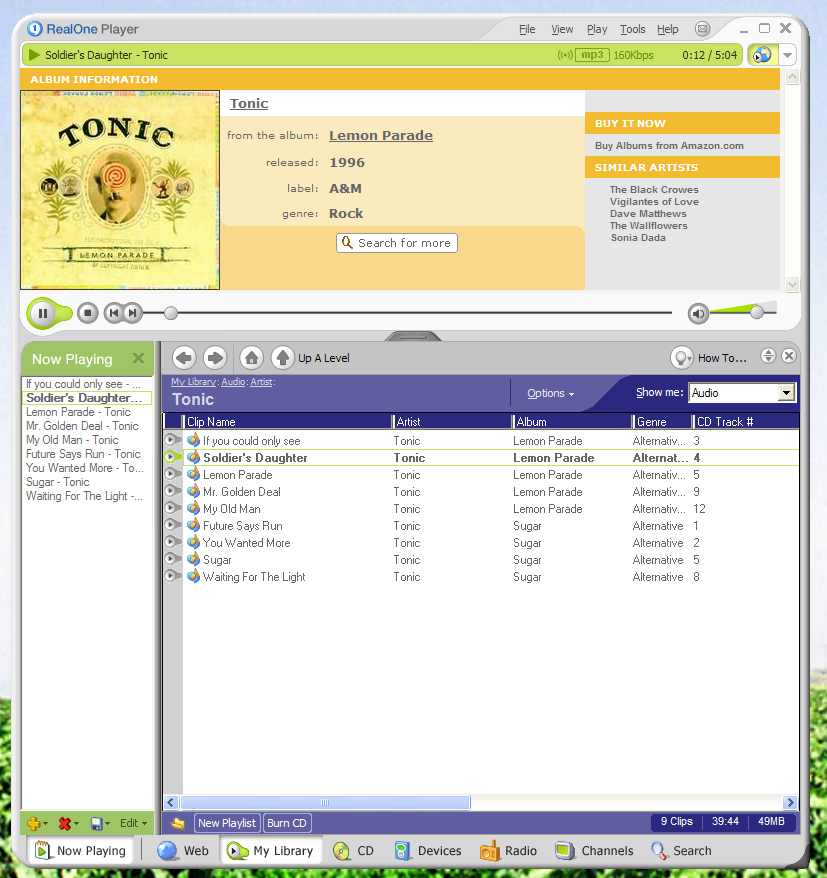Open the library Home button

251,357
